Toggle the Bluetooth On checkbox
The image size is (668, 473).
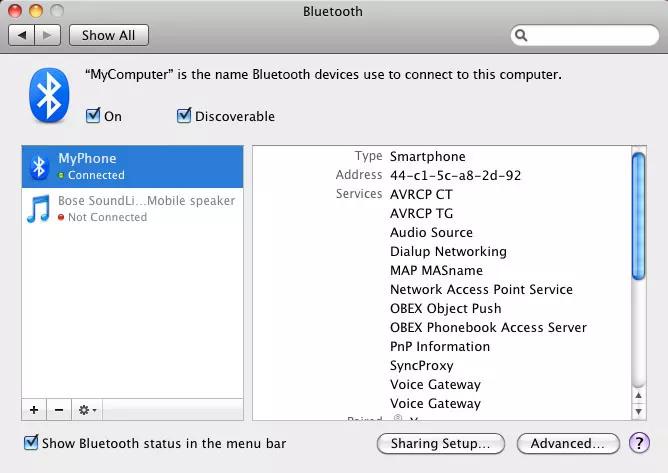(93, 115)
